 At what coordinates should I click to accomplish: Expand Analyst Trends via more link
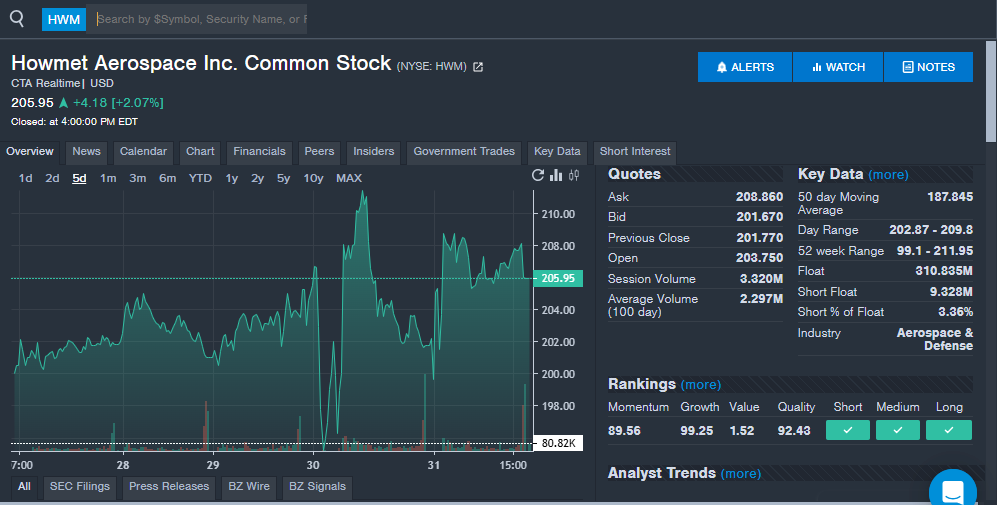(x=740, y=474)
